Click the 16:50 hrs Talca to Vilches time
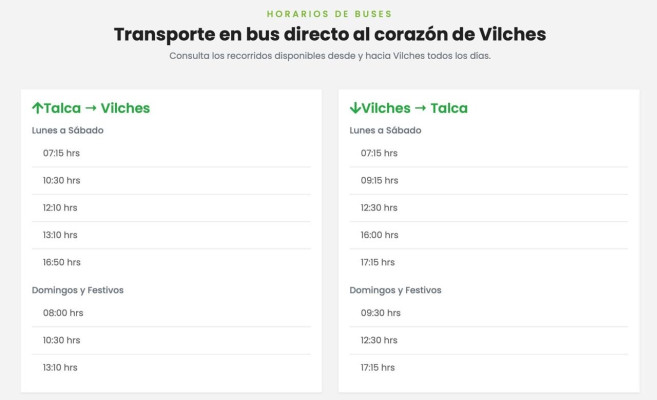This screenshot has width=657, height=400. 171,262
